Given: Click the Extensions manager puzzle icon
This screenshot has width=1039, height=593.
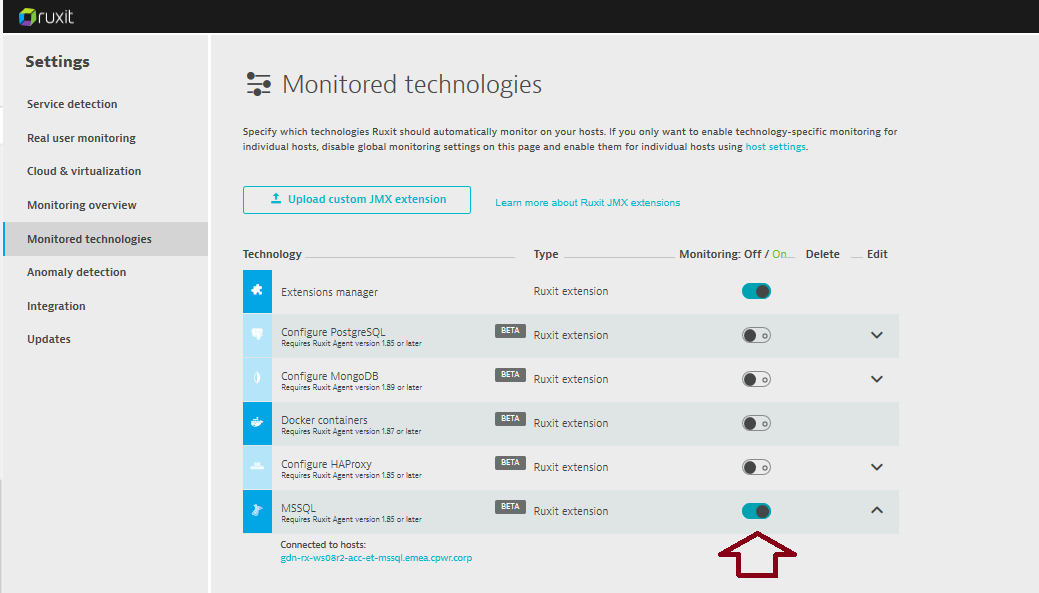Looking at the screenshot, I should 257,291.
